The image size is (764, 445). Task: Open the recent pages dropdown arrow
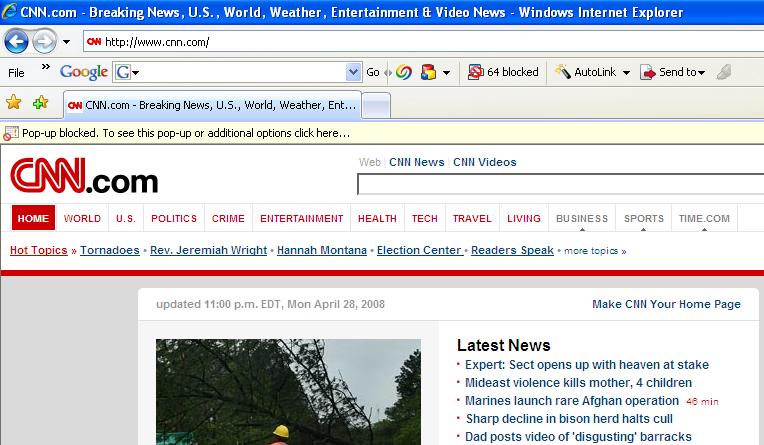[66, 42]
